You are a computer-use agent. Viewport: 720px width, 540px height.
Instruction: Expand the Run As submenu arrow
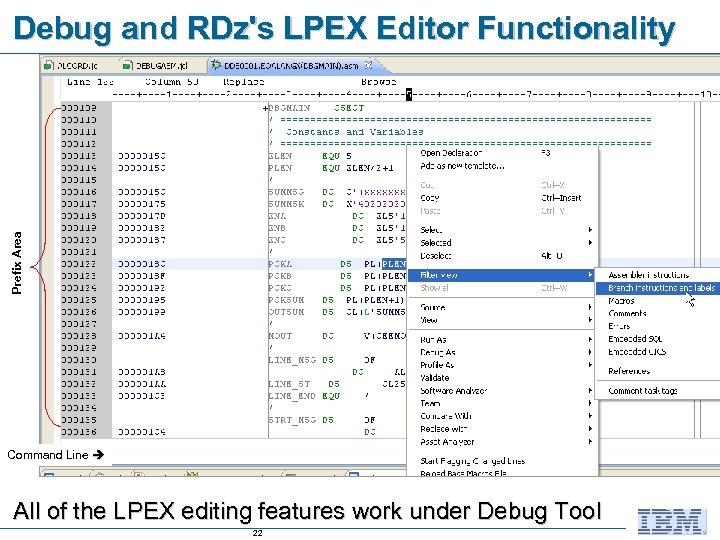[x=590, y=340]
